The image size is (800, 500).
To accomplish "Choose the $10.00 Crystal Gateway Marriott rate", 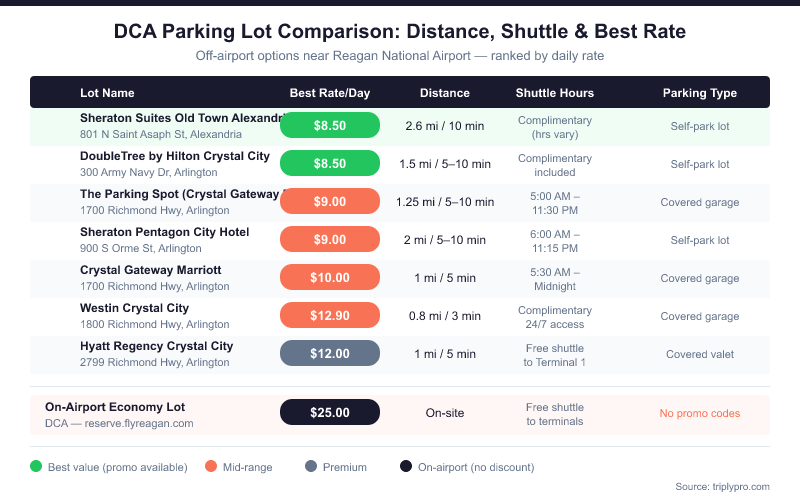I will [330, 277].
